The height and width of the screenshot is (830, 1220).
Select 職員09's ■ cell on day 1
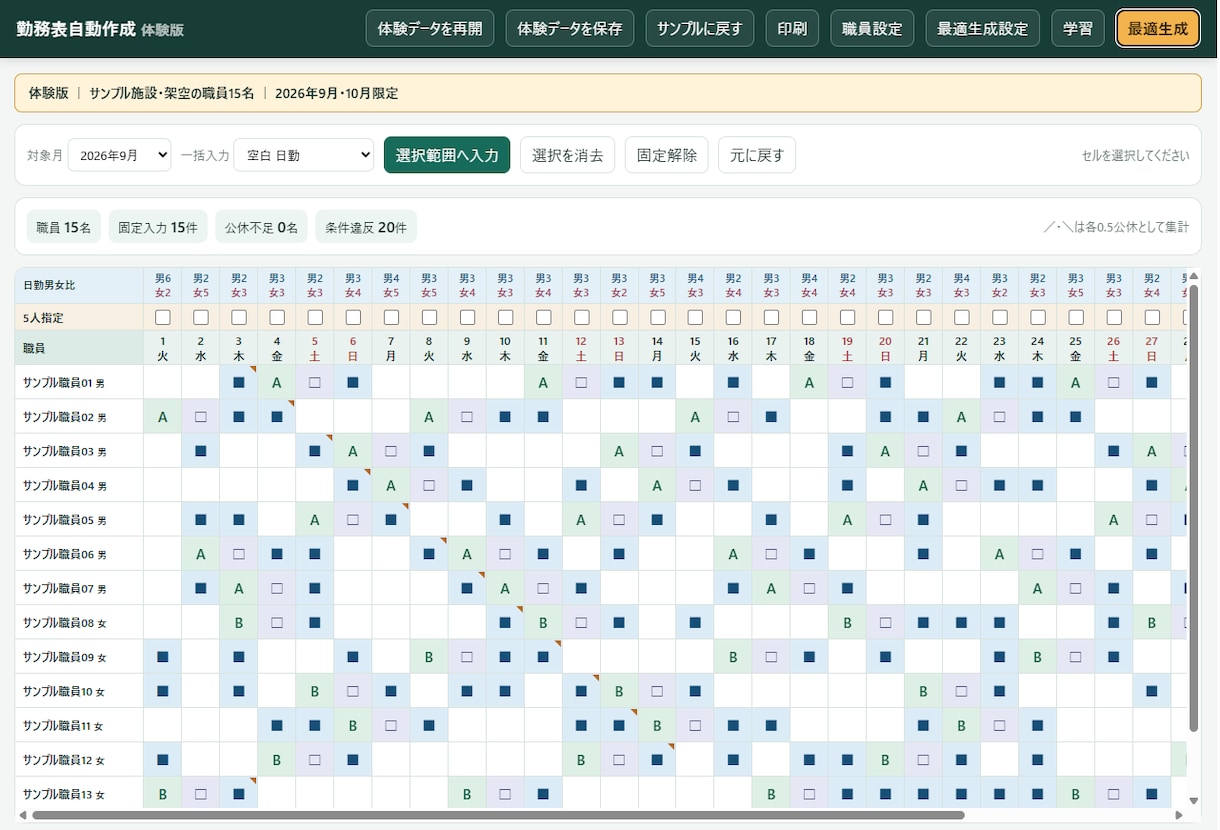[x=163, y=657]
